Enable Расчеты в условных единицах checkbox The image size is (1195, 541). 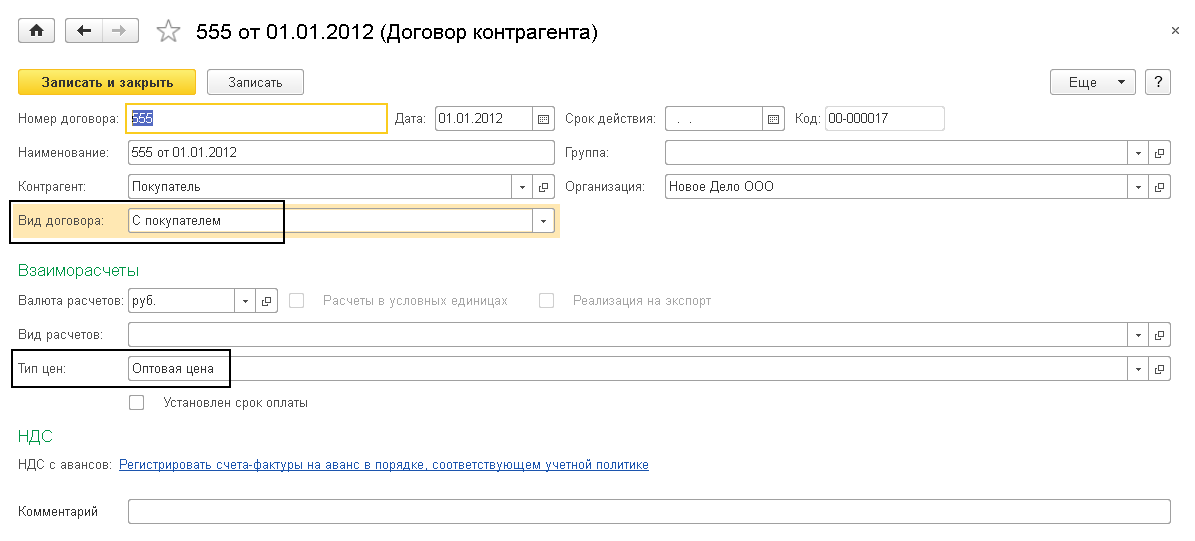point(297,301)
